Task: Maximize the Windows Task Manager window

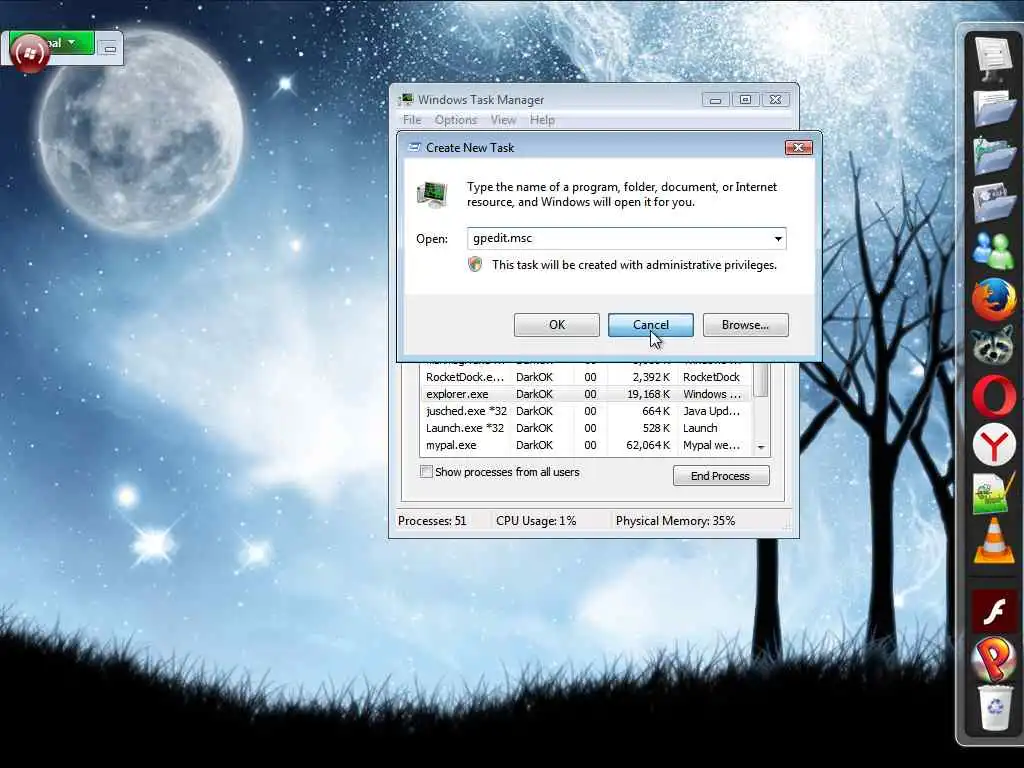Action: (x=745, y=100)
